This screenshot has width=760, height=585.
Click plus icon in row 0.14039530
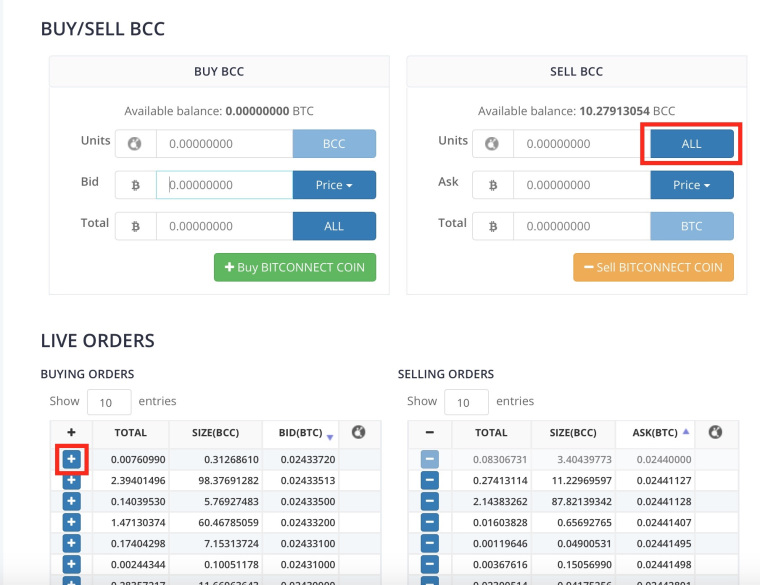click(x=71, y=501)
